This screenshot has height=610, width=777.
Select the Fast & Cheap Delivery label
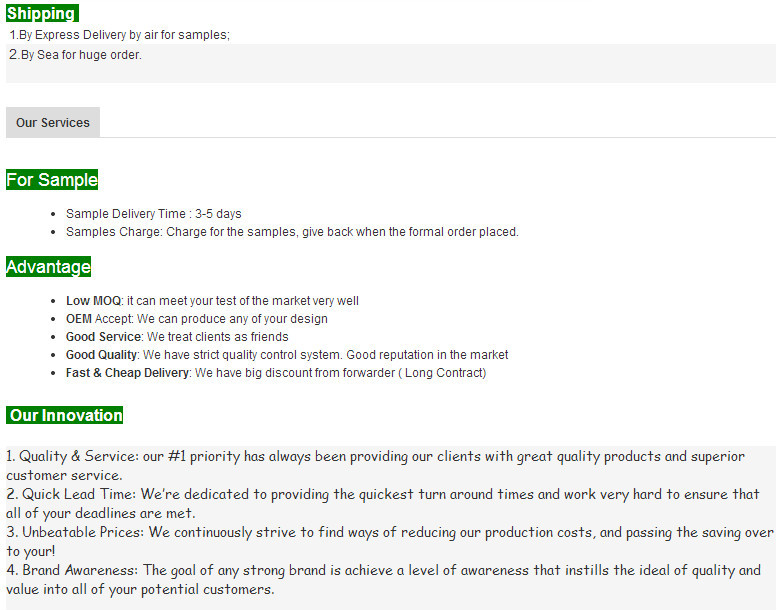[x=127, y=373]
